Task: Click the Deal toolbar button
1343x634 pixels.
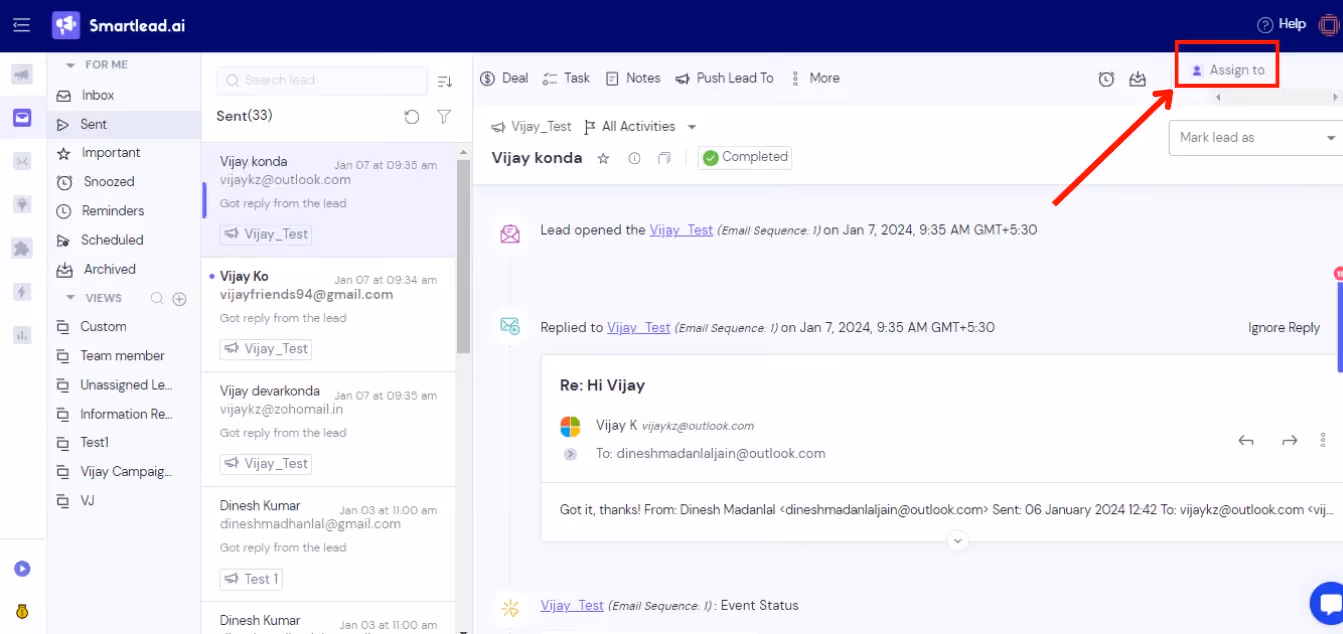Action: click(x=504, y=78)
